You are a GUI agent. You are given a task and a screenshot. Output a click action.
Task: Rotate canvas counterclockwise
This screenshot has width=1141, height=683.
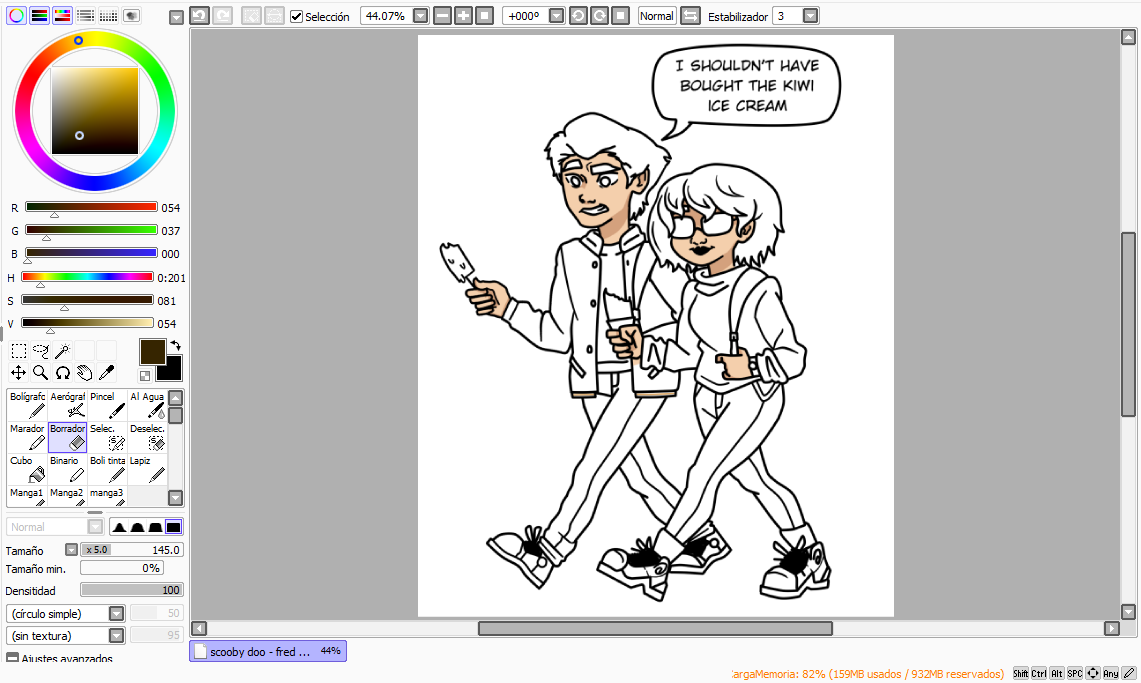(x=578, y=16)
